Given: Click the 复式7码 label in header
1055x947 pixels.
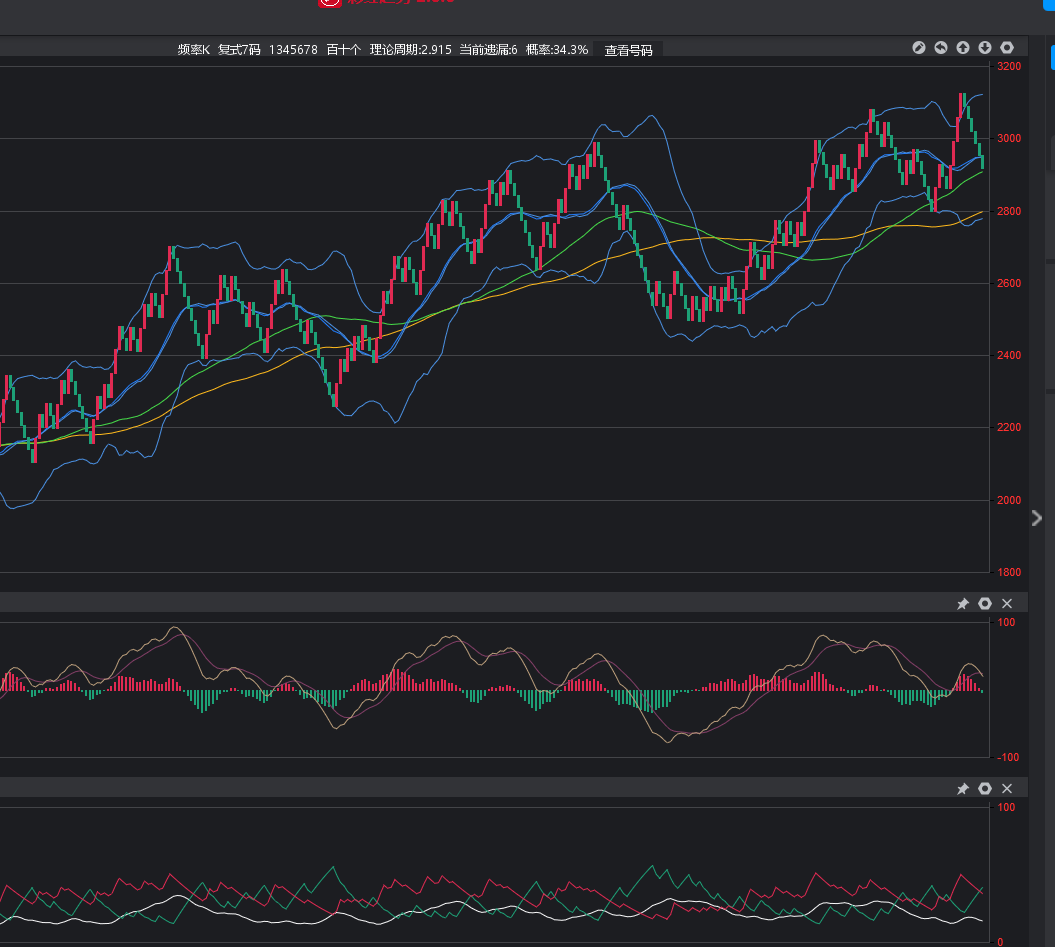Looking at the screenshot, I should (239, 50).
